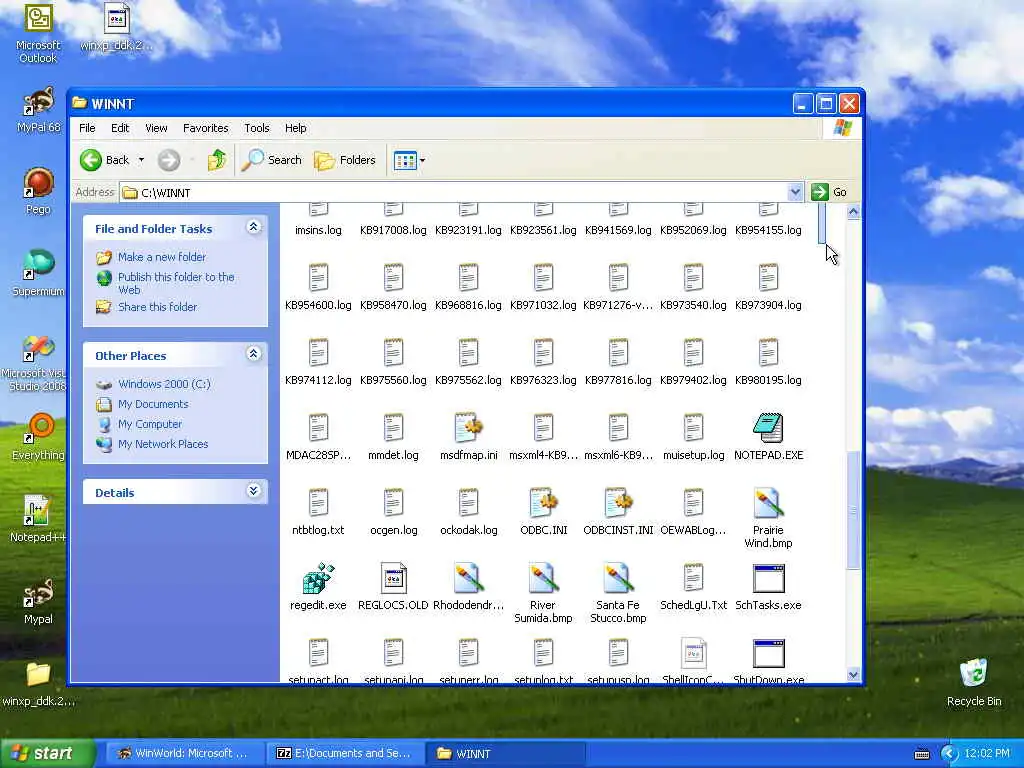The width and height of the screenshot is (1024, 768).
Task: Open the Recycle Bin
Action: point(973,682)
